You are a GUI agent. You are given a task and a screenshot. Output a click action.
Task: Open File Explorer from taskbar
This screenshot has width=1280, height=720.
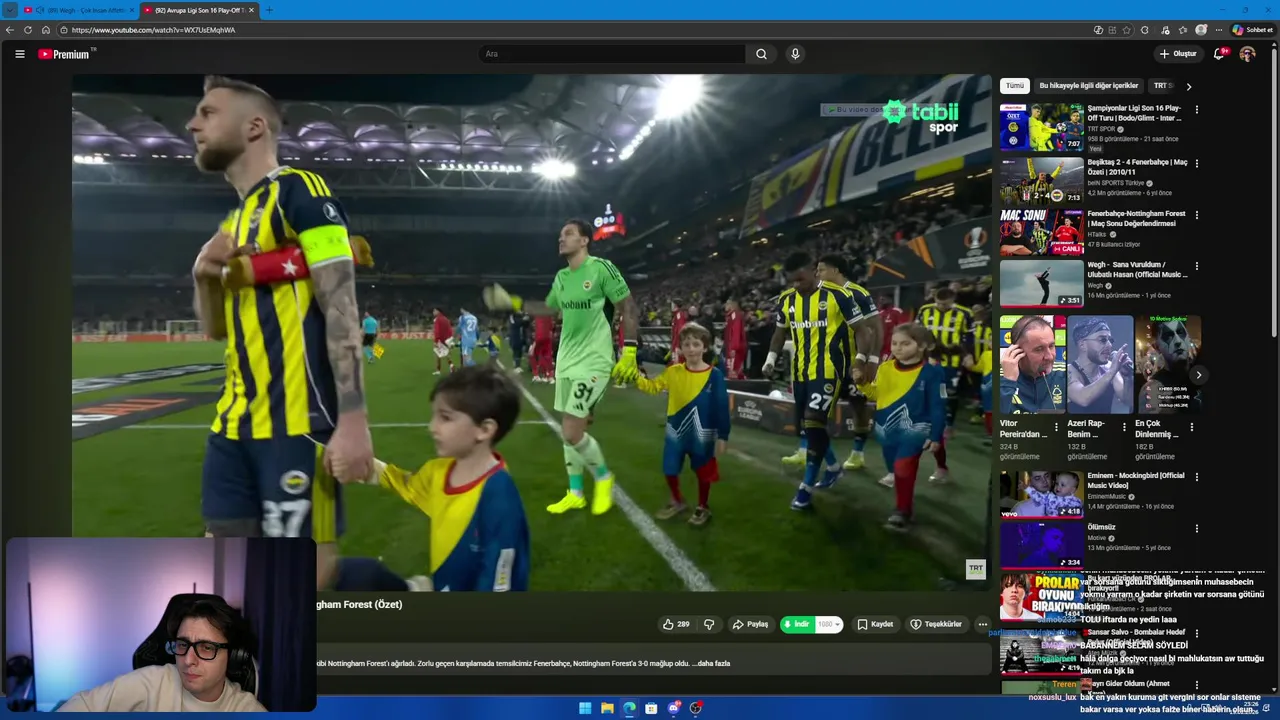[607, 708]
